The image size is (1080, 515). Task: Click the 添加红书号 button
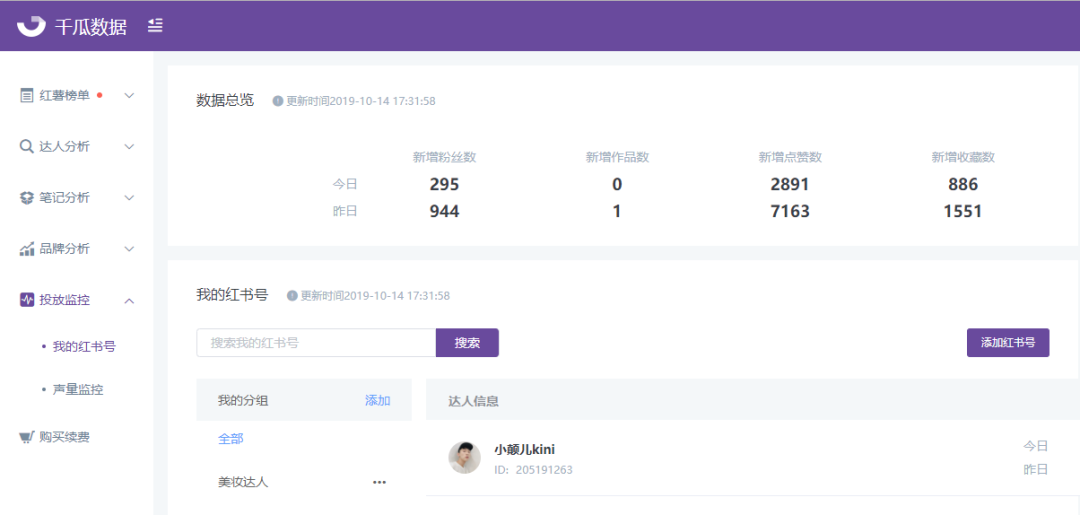pyautogui.click(x=1008, y=343)
